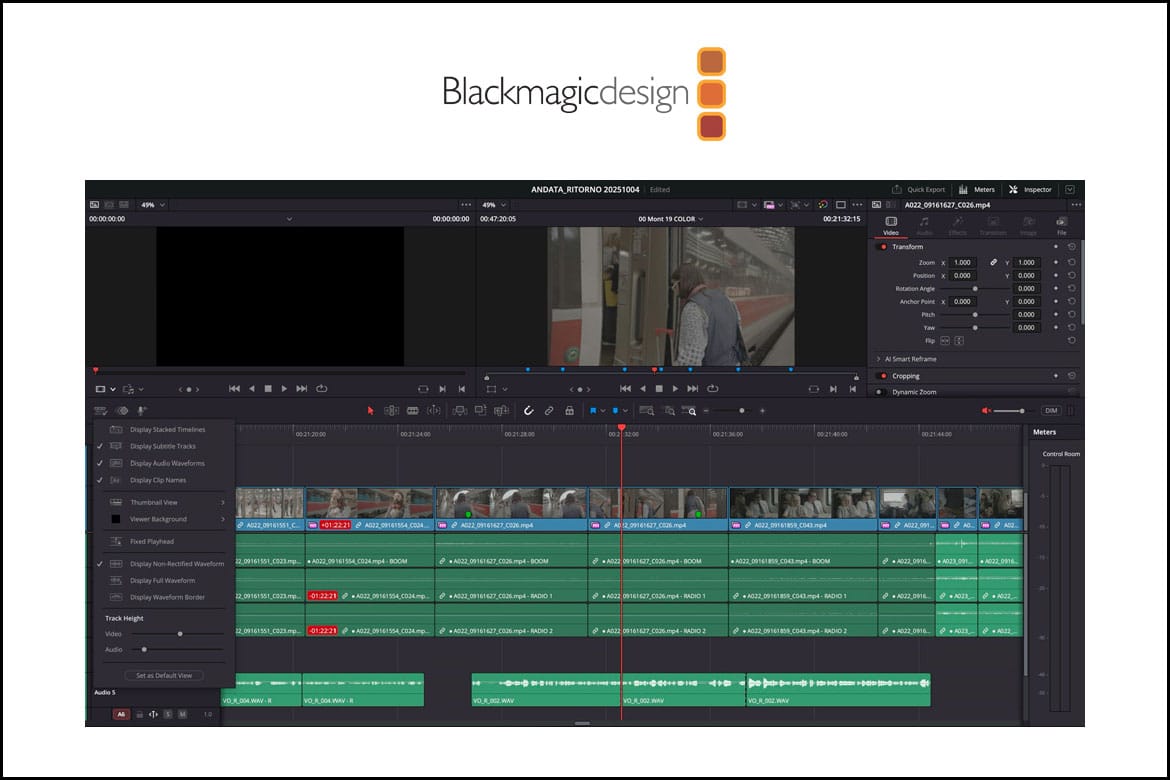Screen dimensions: 1170x780
Task: Toggle the Position Lock padlock icon
Action: click(569, 411)
